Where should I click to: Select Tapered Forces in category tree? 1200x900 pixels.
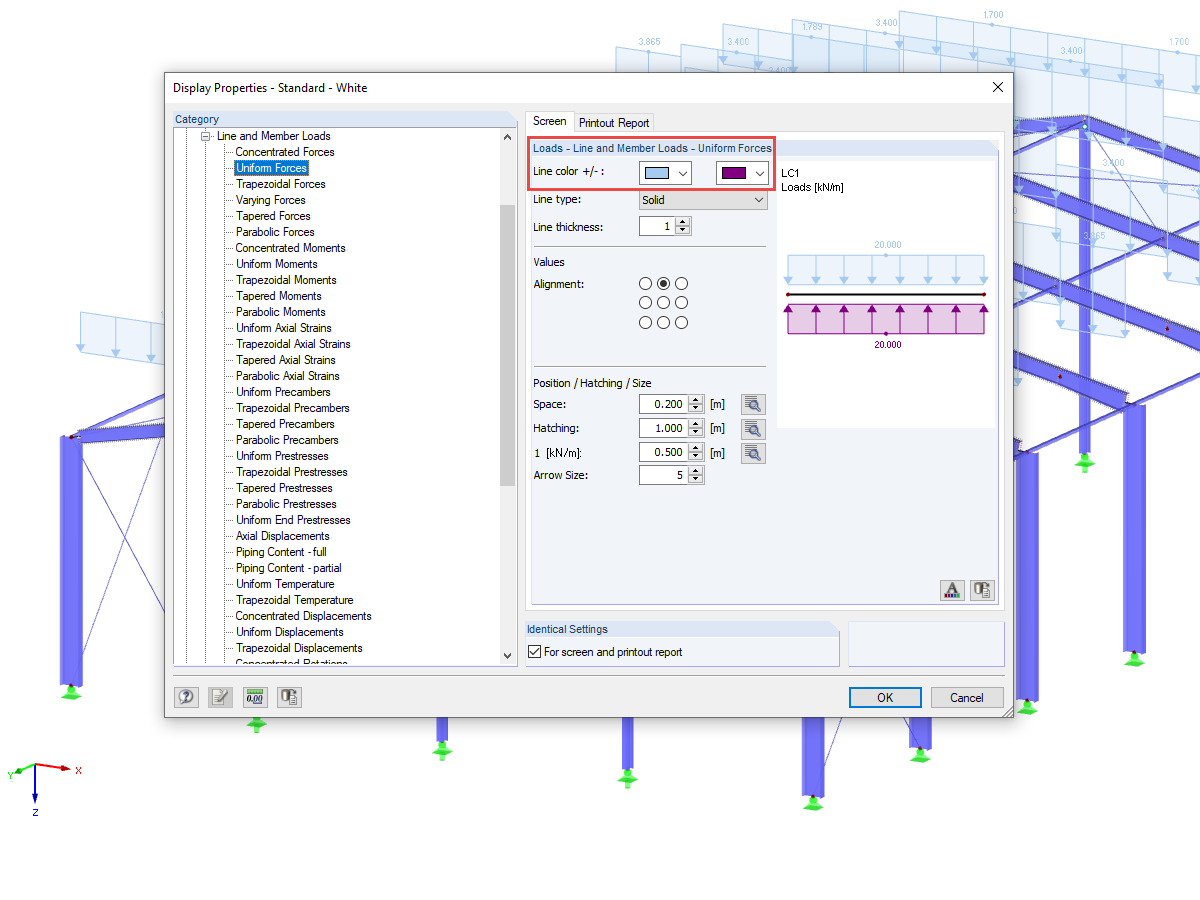(x=273, y=216)
